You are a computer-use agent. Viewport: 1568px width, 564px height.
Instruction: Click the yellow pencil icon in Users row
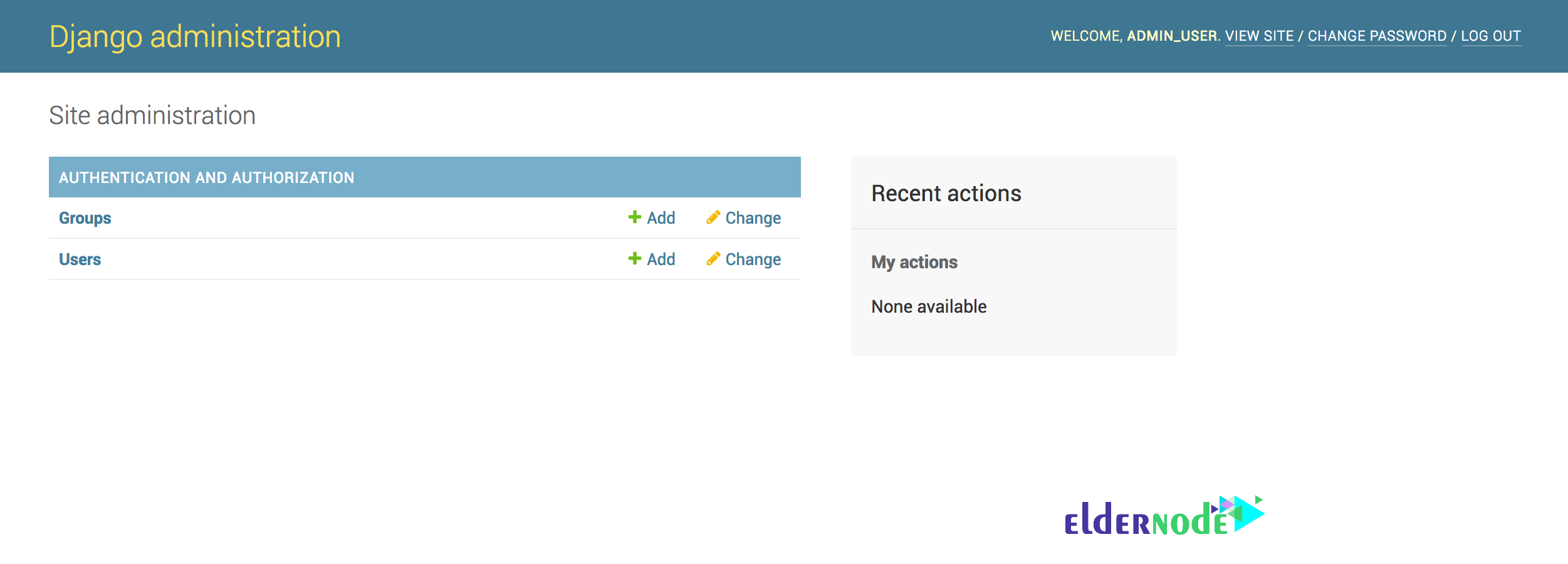click(x=713, y=258)
